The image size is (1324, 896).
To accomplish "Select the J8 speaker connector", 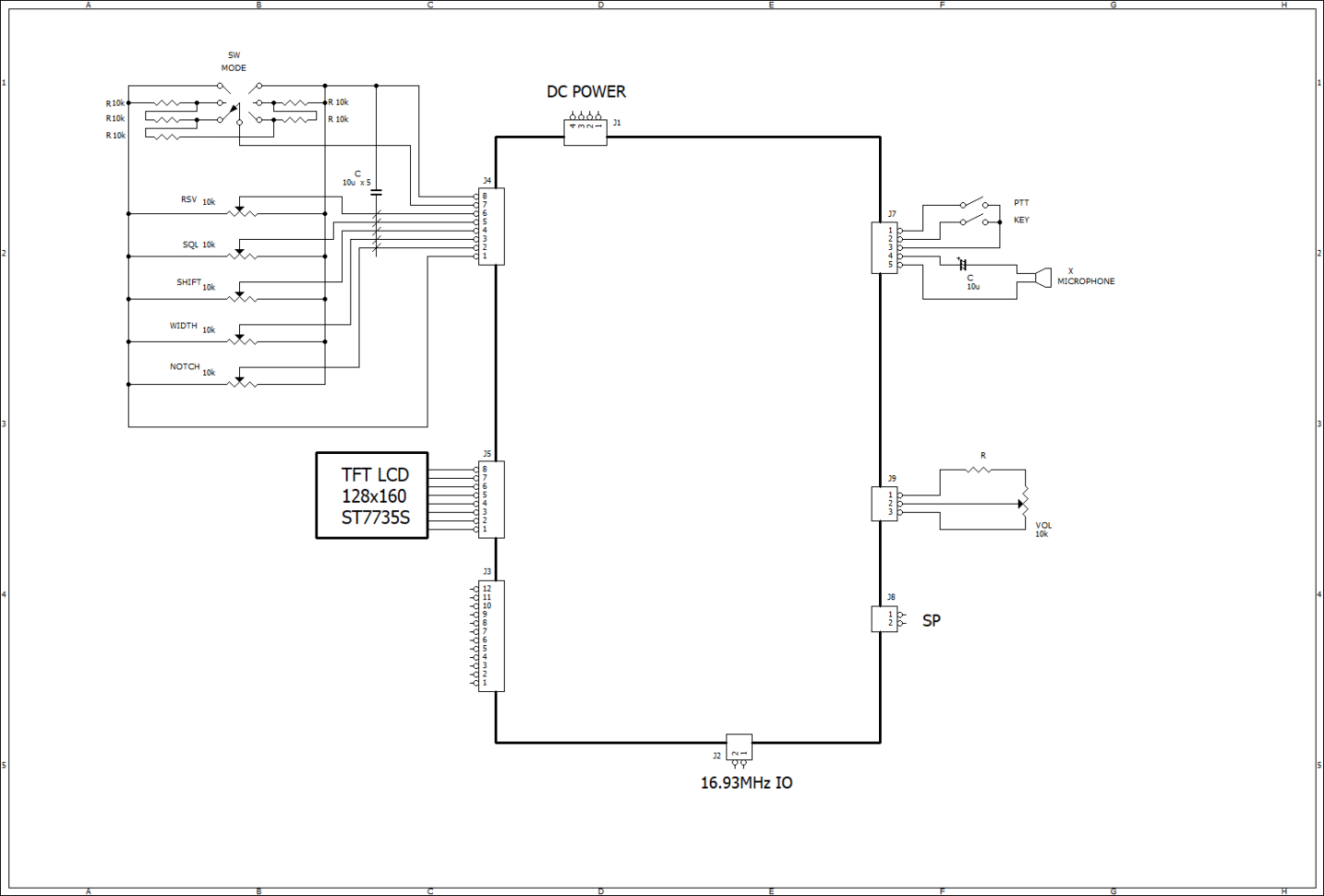I will coord(886,618).
